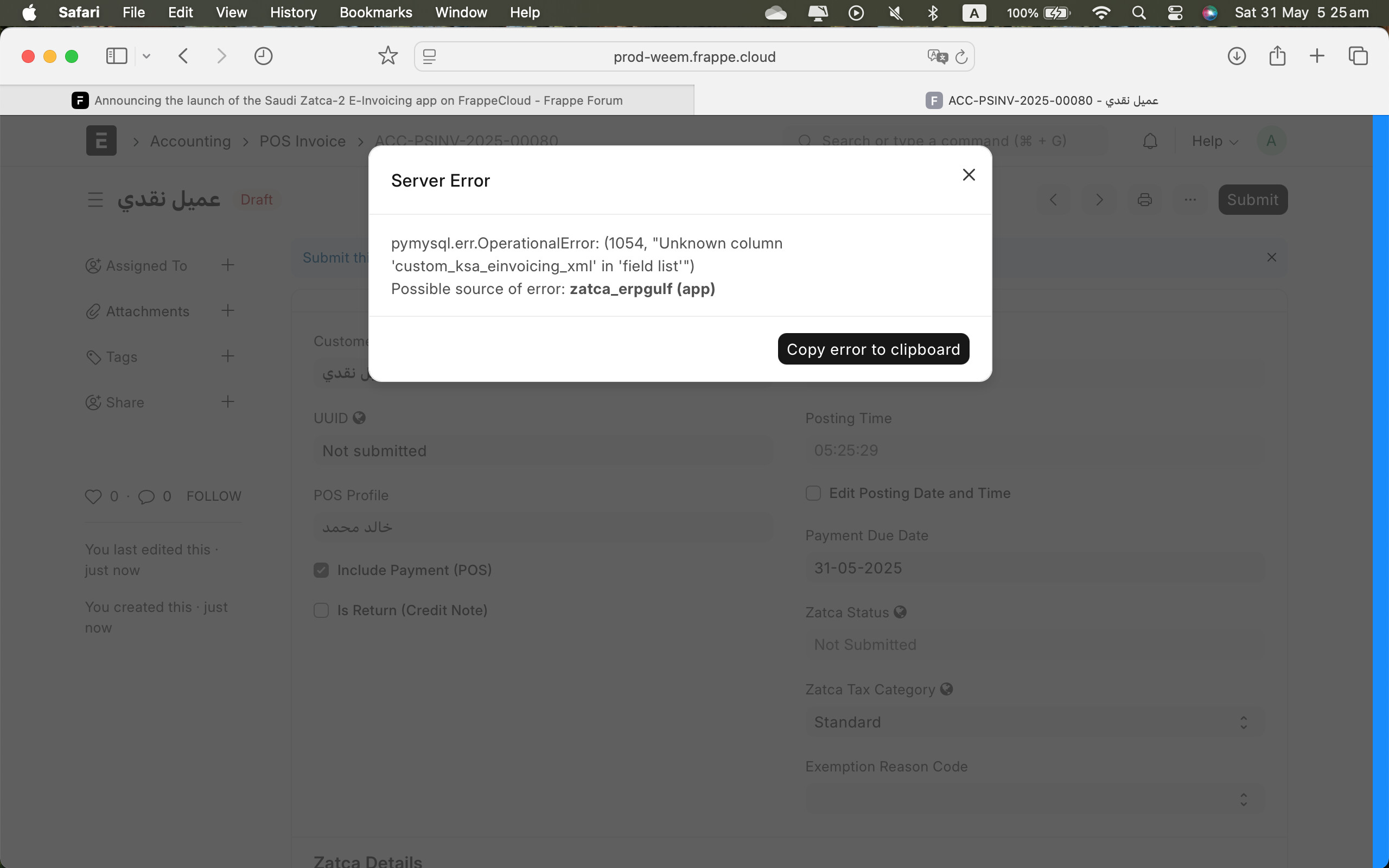Open comments bubble icon
The image size is (1389, 868).
[x=146, y=496]
